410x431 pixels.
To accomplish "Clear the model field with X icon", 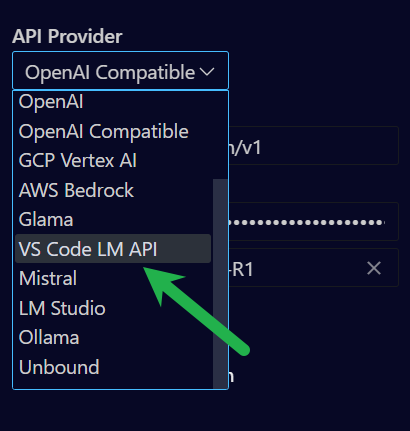I will (374, 268).
